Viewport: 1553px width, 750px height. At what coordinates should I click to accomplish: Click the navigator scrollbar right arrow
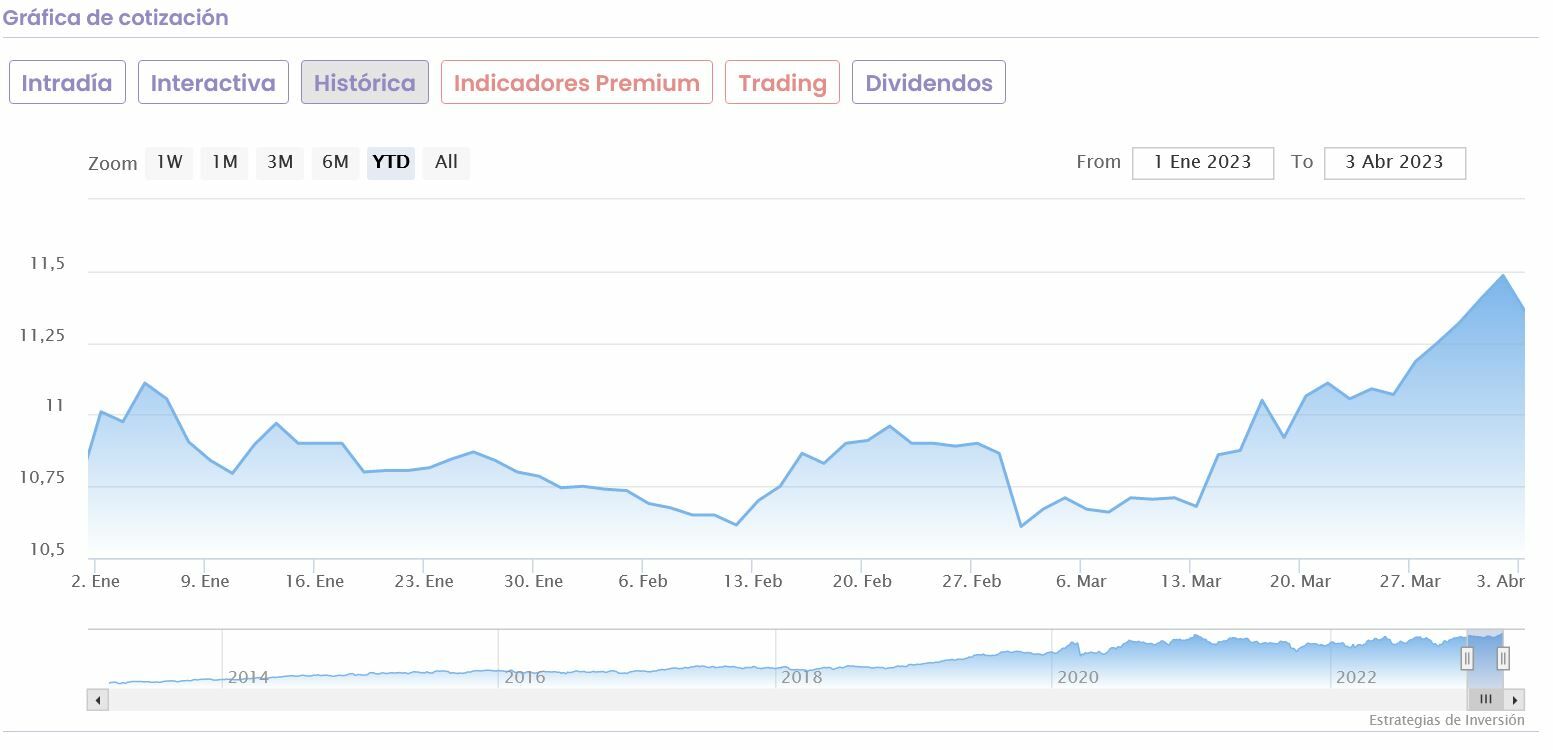point(1516,700)
